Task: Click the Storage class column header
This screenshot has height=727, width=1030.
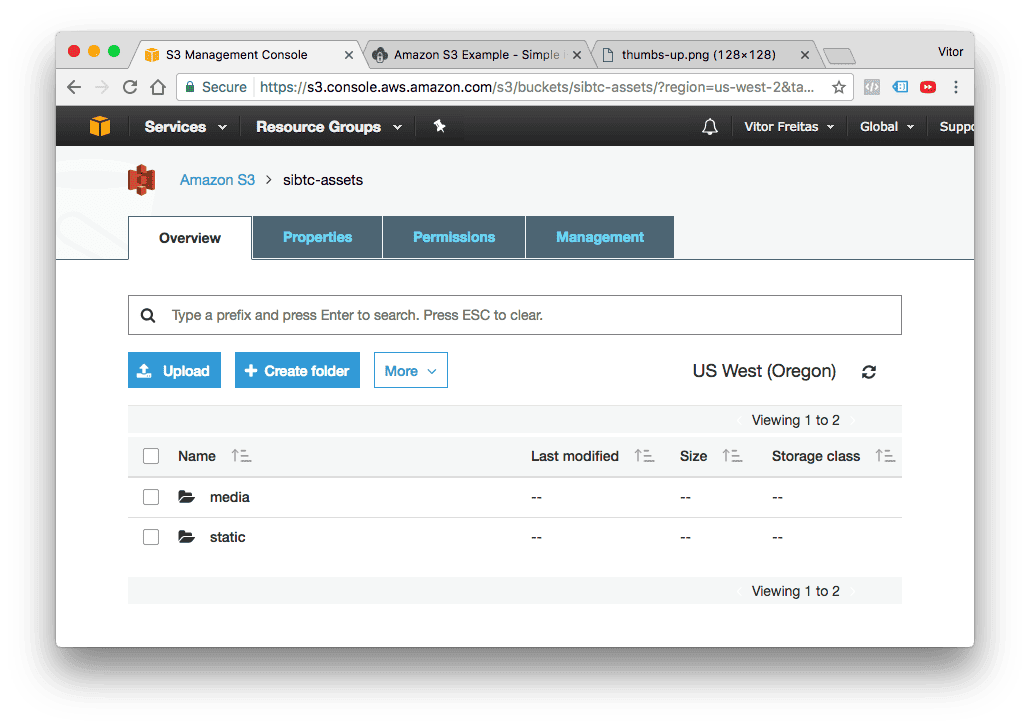Action: [x=815, y=456]
